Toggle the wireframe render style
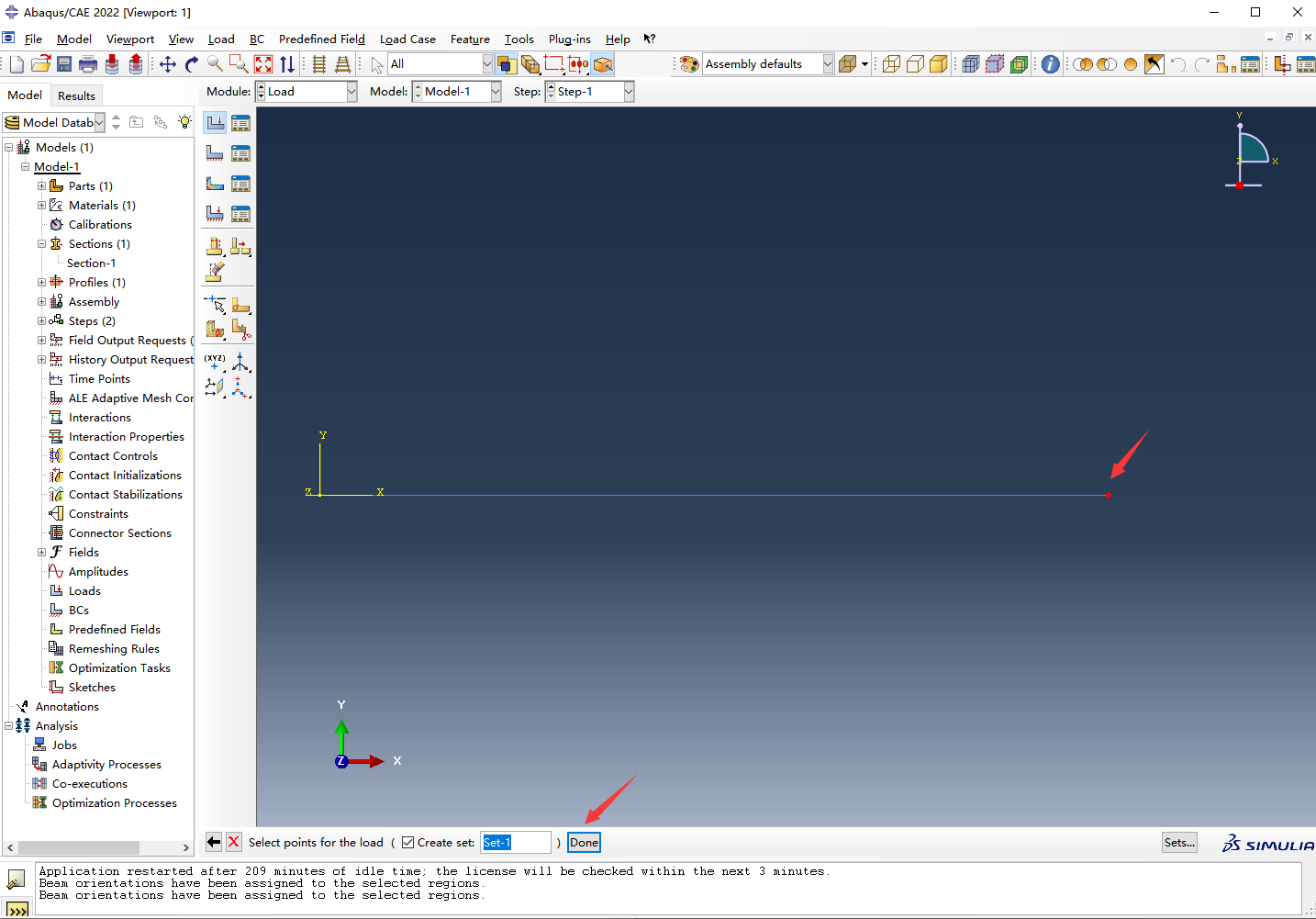Viewport: 1316px width, 919px height. click(x=891, y=64)
